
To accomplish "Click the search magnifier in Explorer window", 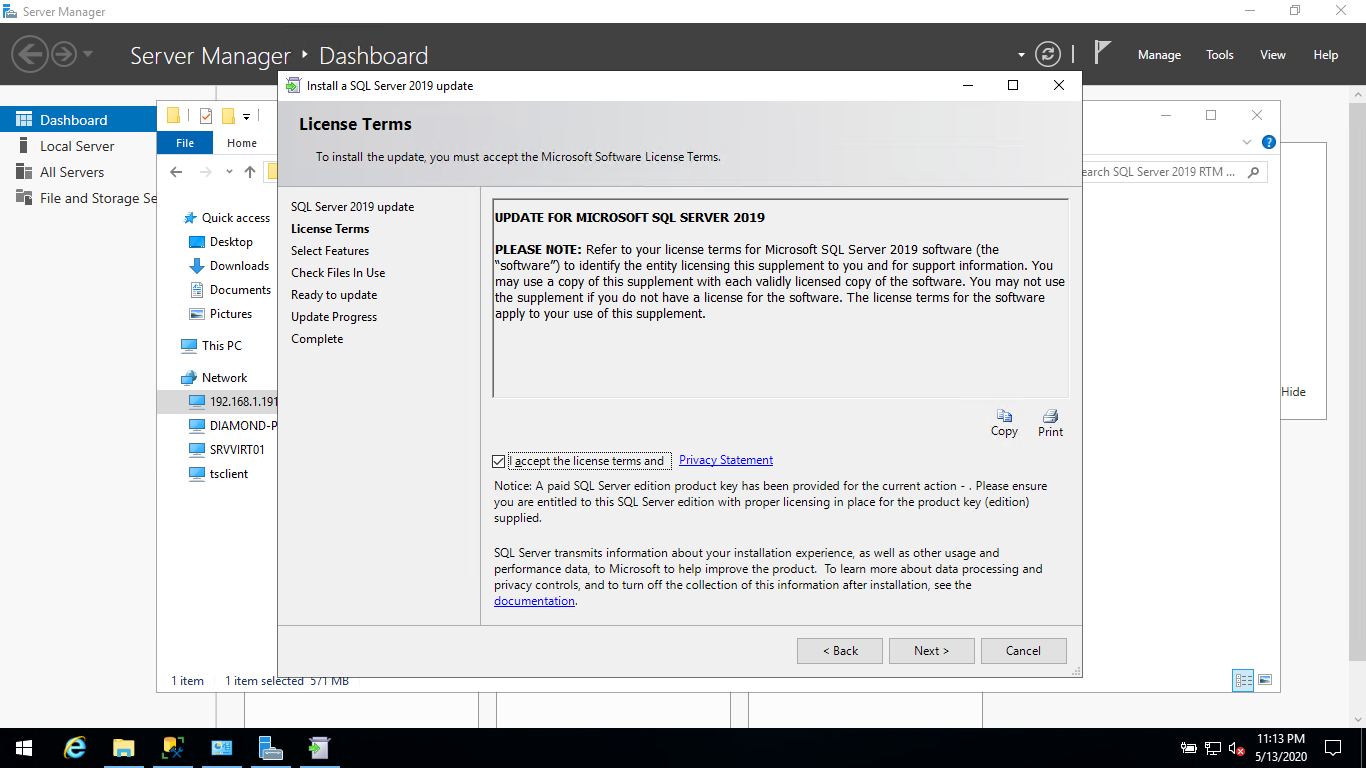I will tap(1255, 172).
